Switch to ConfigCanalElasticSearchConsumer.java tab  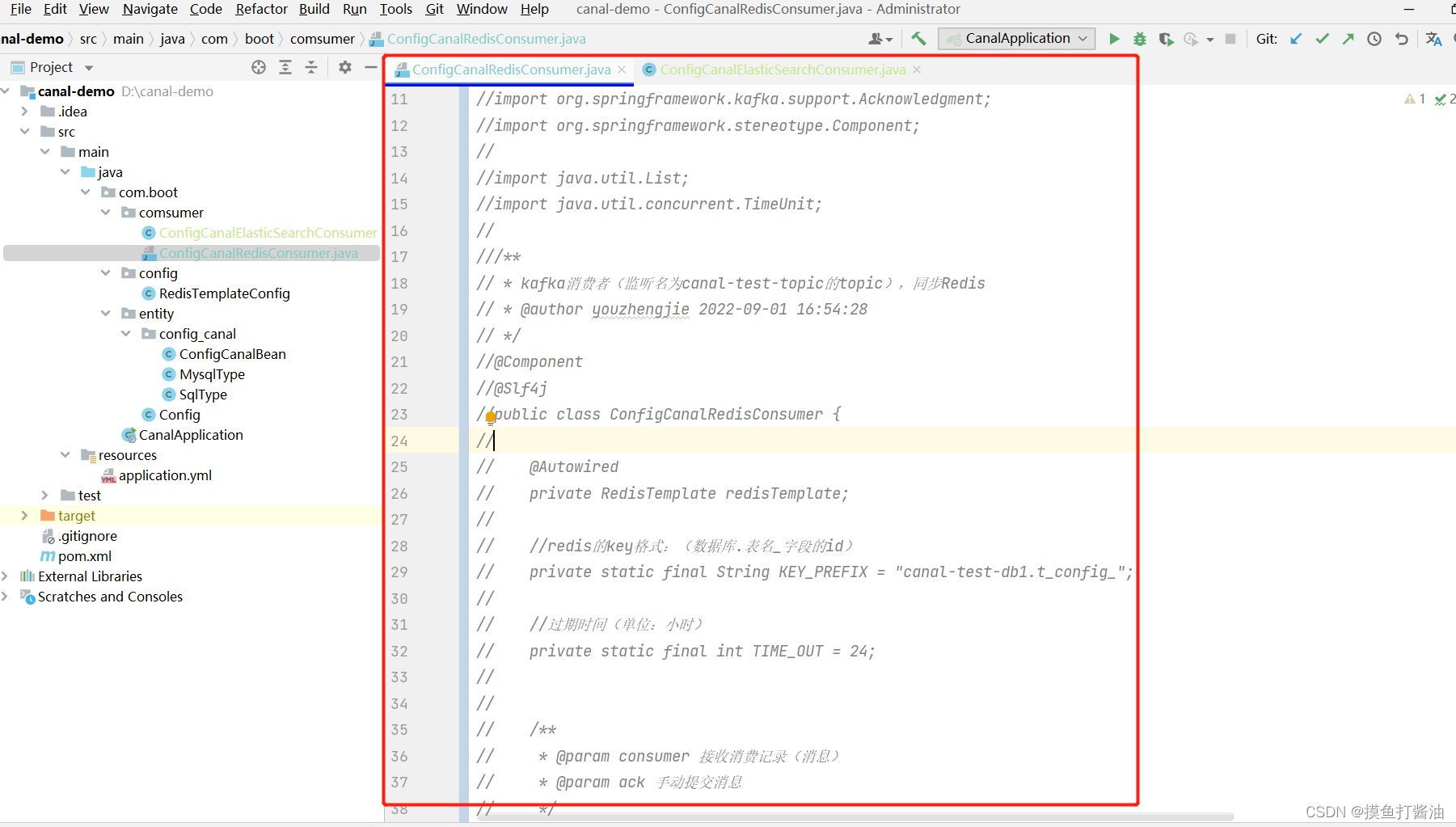pos(782,70)
